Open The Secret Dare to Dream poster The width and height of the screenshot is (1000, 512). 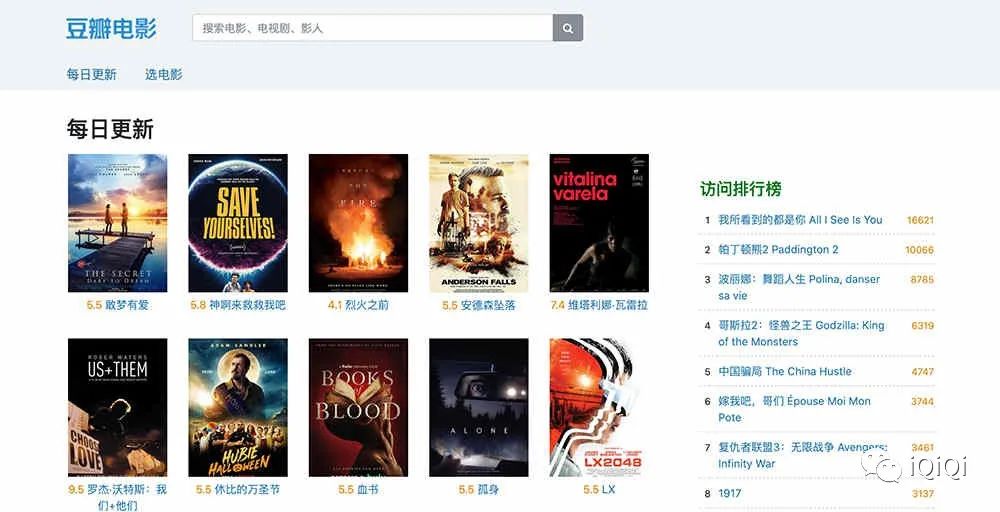117,223
